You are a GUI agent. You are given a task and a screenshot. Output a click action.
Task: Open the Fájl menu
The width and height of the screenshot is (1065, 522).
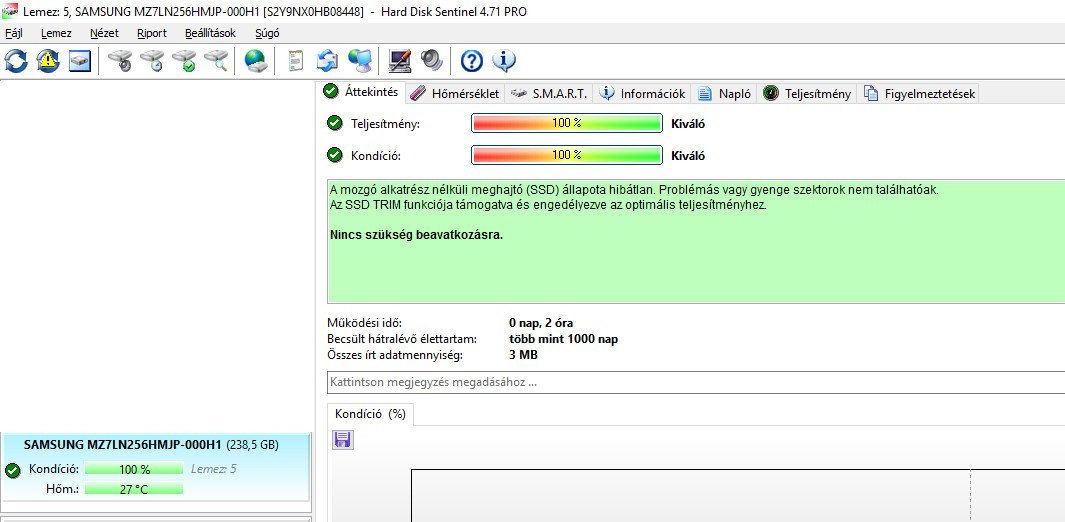[14, 33]
